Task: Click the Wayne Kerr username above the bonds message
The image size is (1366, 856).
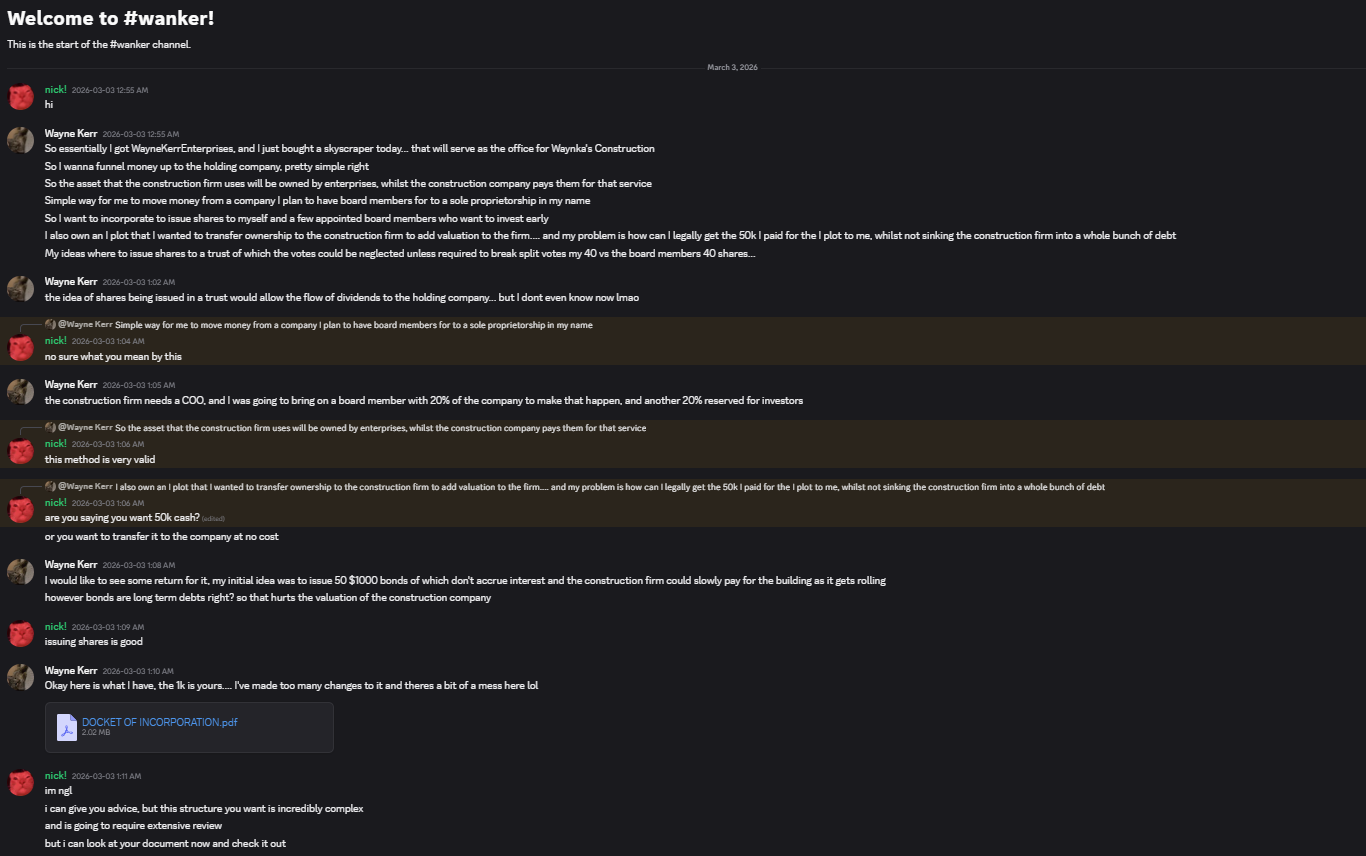Action: (71, 564)
